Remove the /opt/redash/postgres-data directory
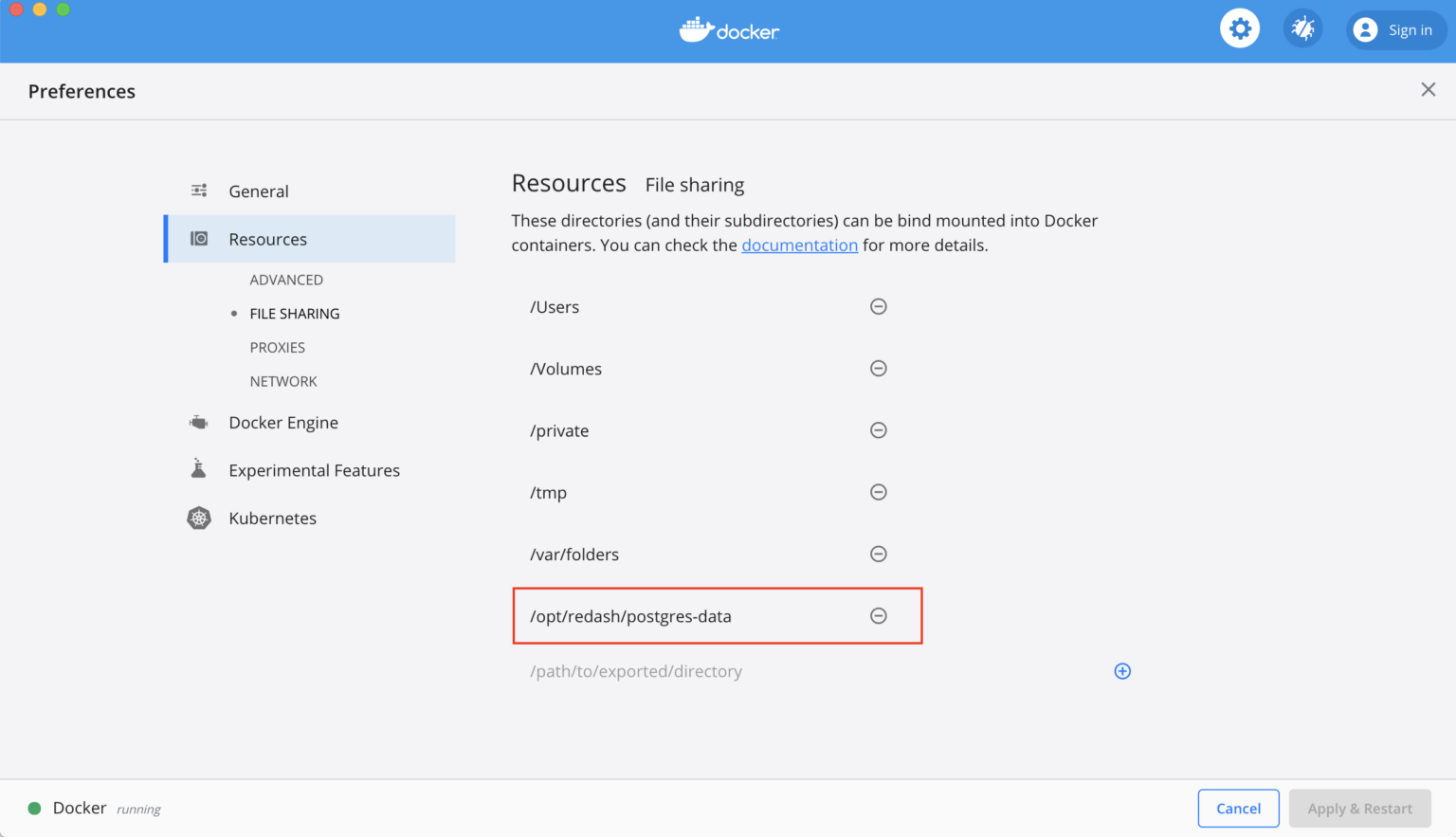This screenshot has height=837, width=1456. pos(878,616)
